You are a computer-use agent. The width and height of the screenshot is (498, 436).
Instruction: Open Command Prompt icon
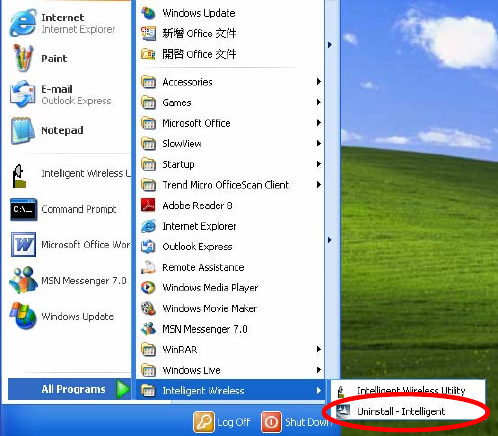[23, 209]
